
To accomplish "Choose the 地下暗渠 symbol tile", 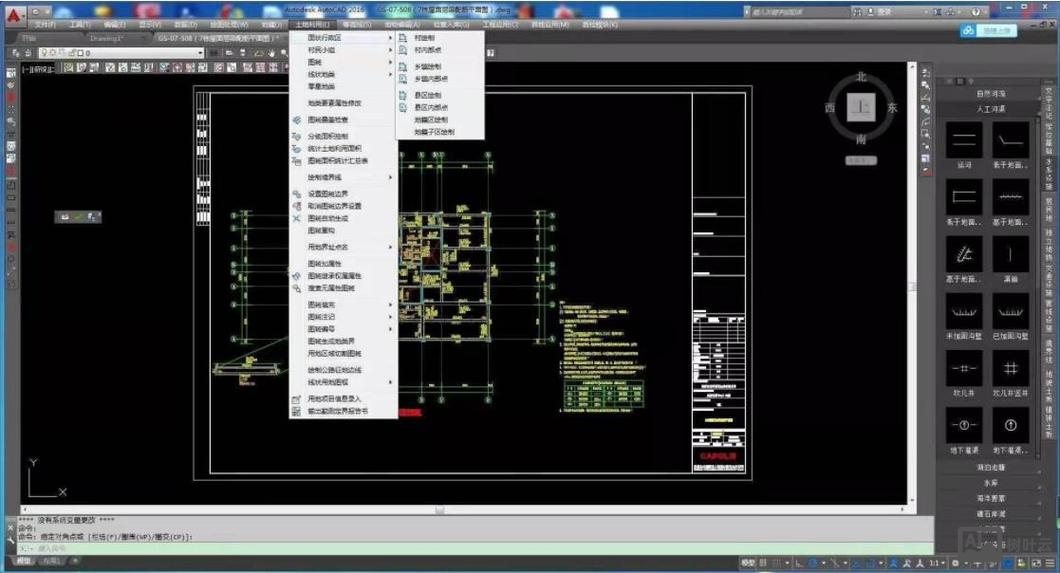I will [x=964, y=426].
